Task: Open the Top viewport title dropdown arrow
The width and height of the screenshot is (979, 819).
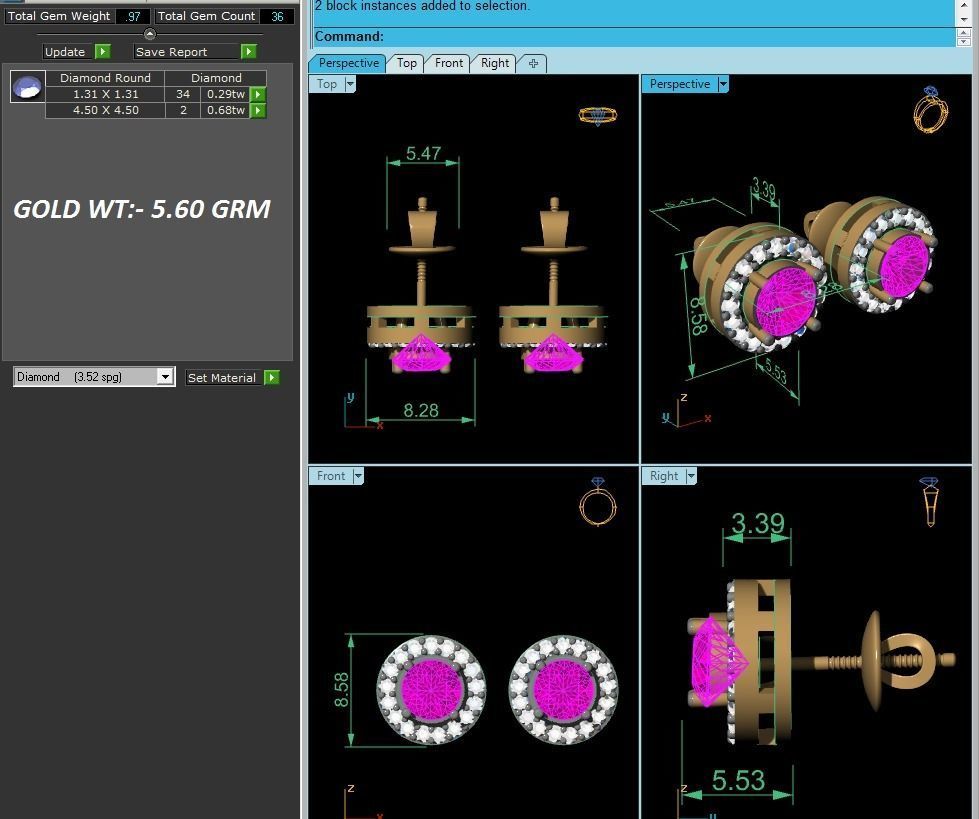Action: pos(350,84)
